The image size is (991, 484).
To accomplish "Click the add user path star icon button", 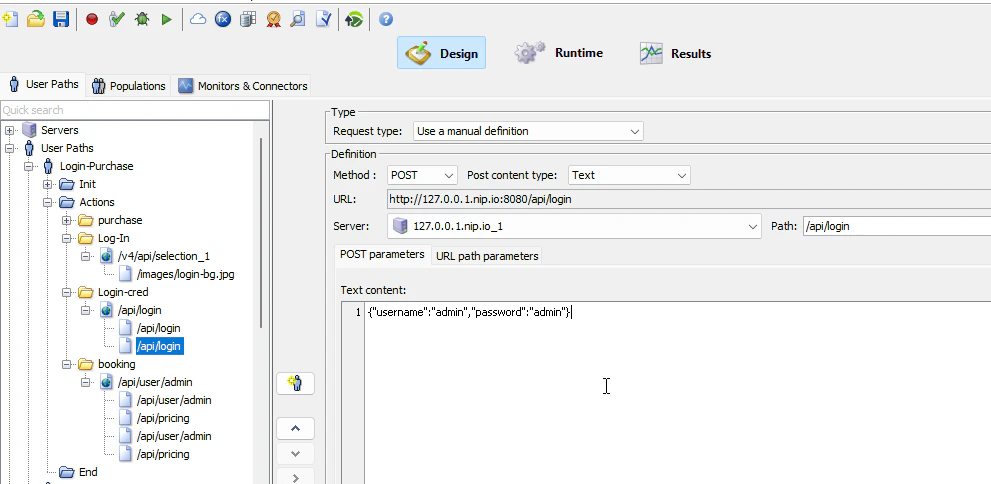I will pyautogui.click(x=295, y=383).
